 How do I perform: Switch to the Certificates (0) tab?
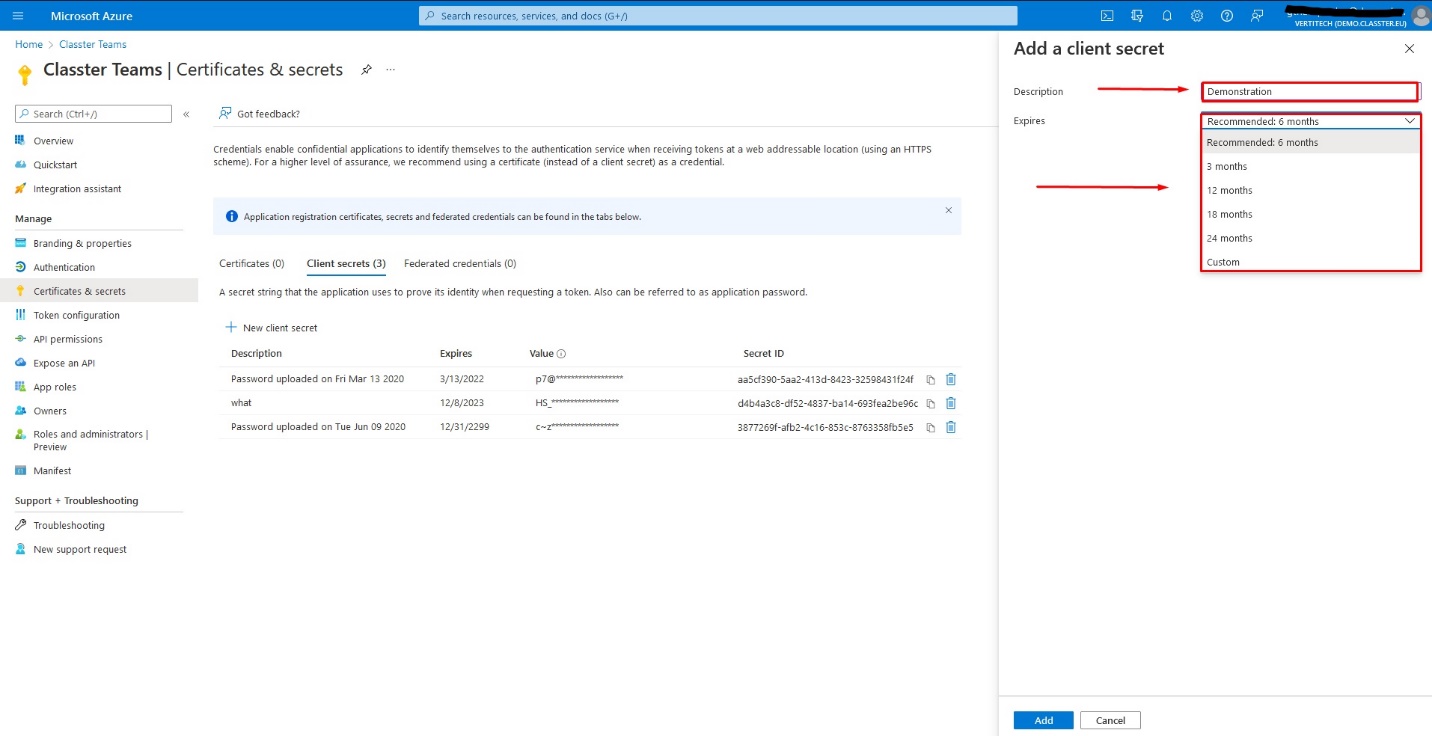252,264
